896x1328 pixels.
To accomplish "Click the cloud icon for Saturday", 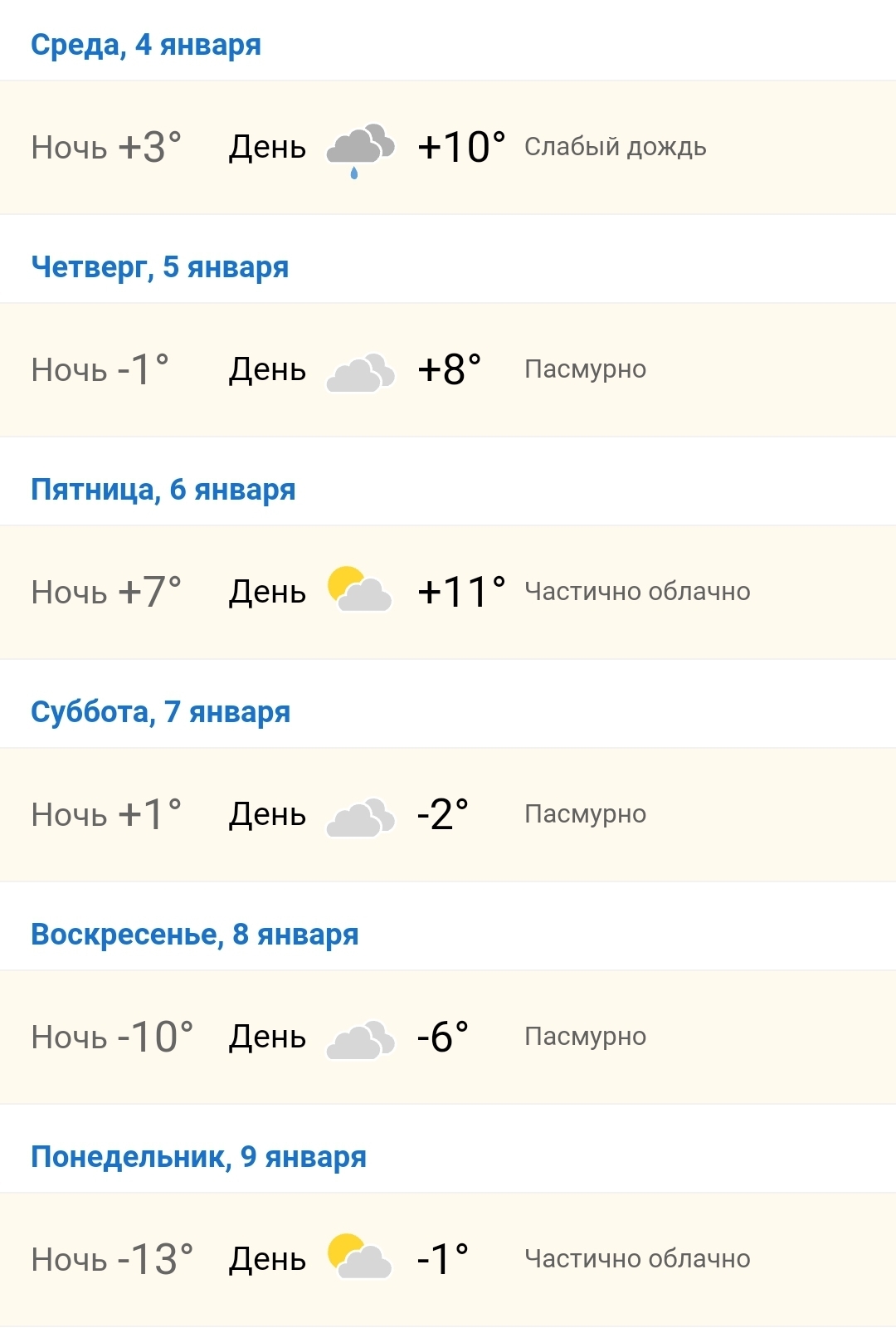I will 361,816.
